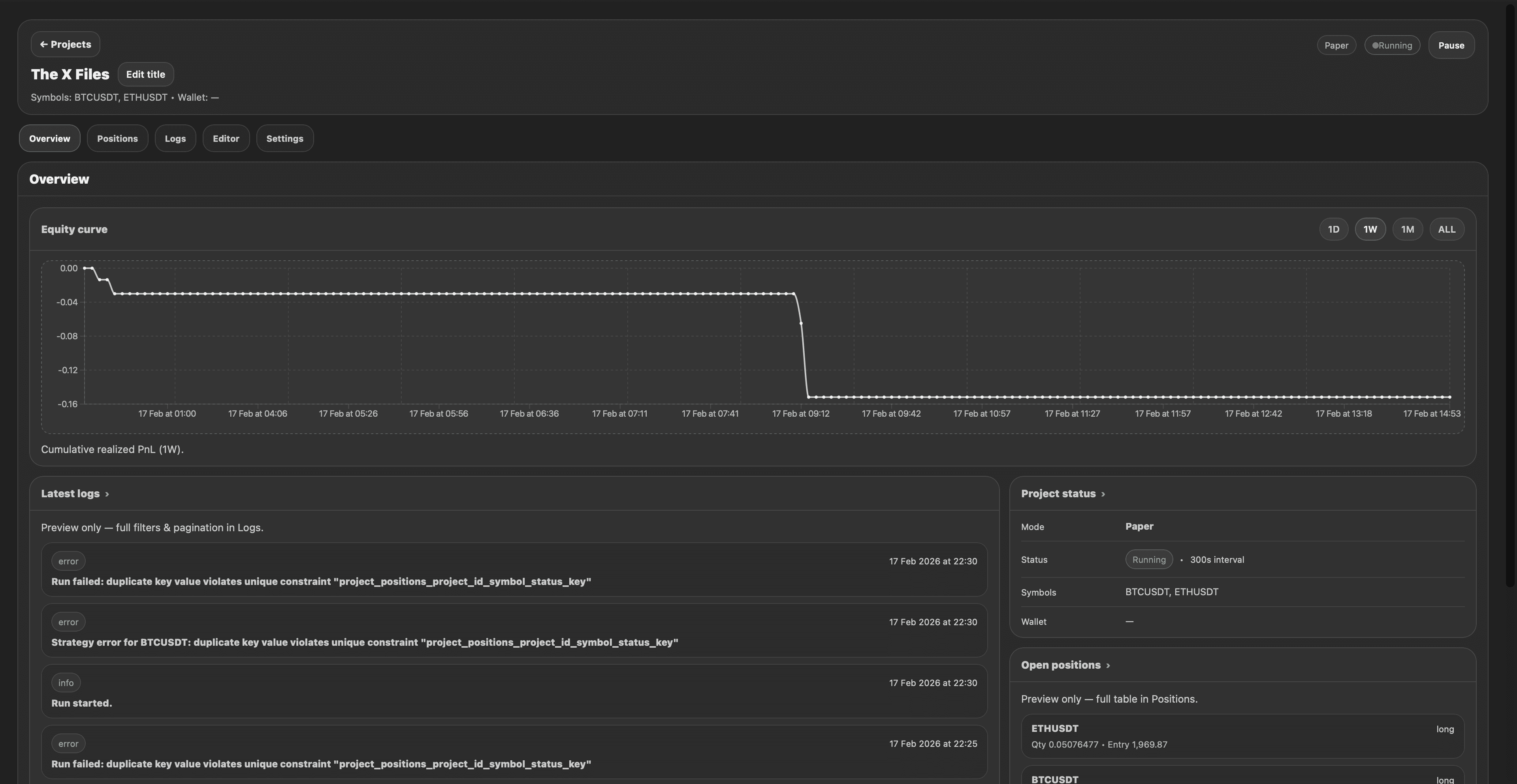Image resolution: width=1517 pixels, height=784 pixels.
Task: Show ALL history on equity curve
Action: click(1447, 229)
